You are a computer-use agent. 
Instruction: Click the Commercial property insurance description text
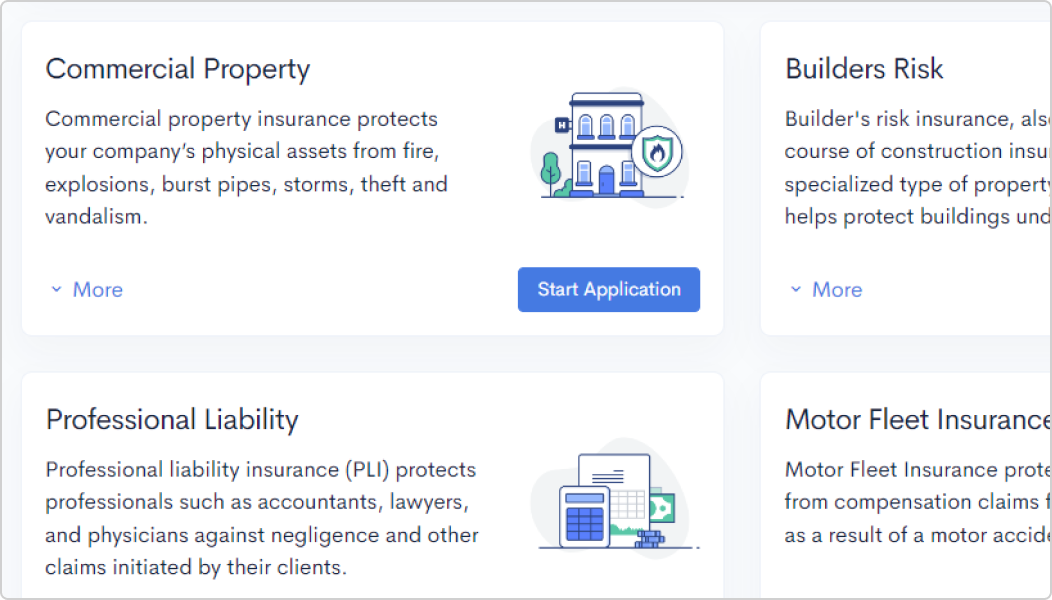point(246,168)
